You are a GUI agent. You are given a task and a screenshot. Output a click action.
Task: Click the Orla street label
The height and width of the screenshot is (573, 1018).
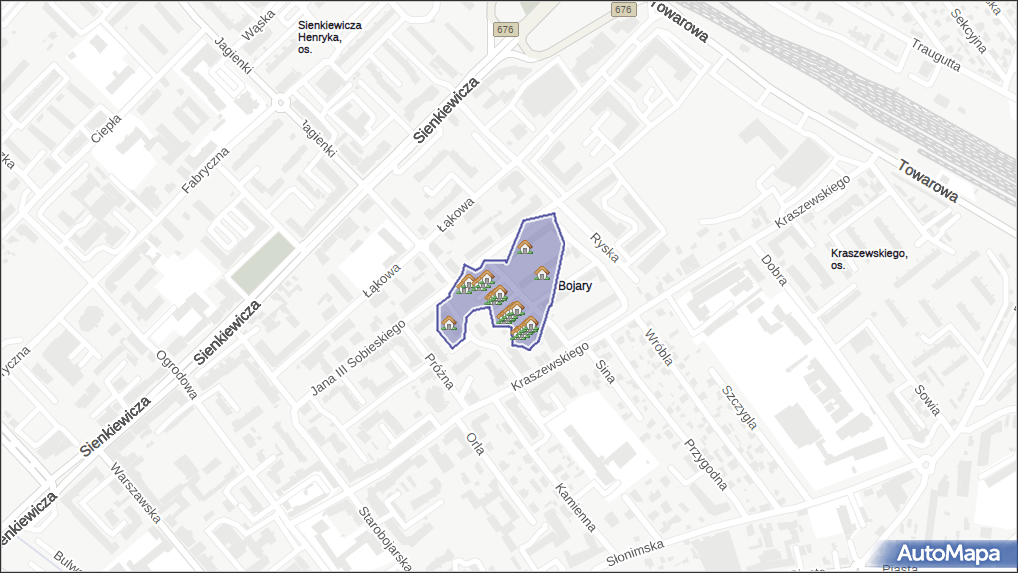pos(475,444)
